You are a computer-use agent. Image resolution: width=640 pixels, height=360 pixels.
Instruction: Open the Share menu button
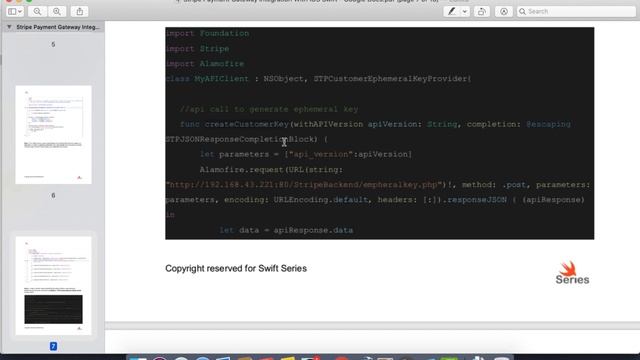click(80, 11)
